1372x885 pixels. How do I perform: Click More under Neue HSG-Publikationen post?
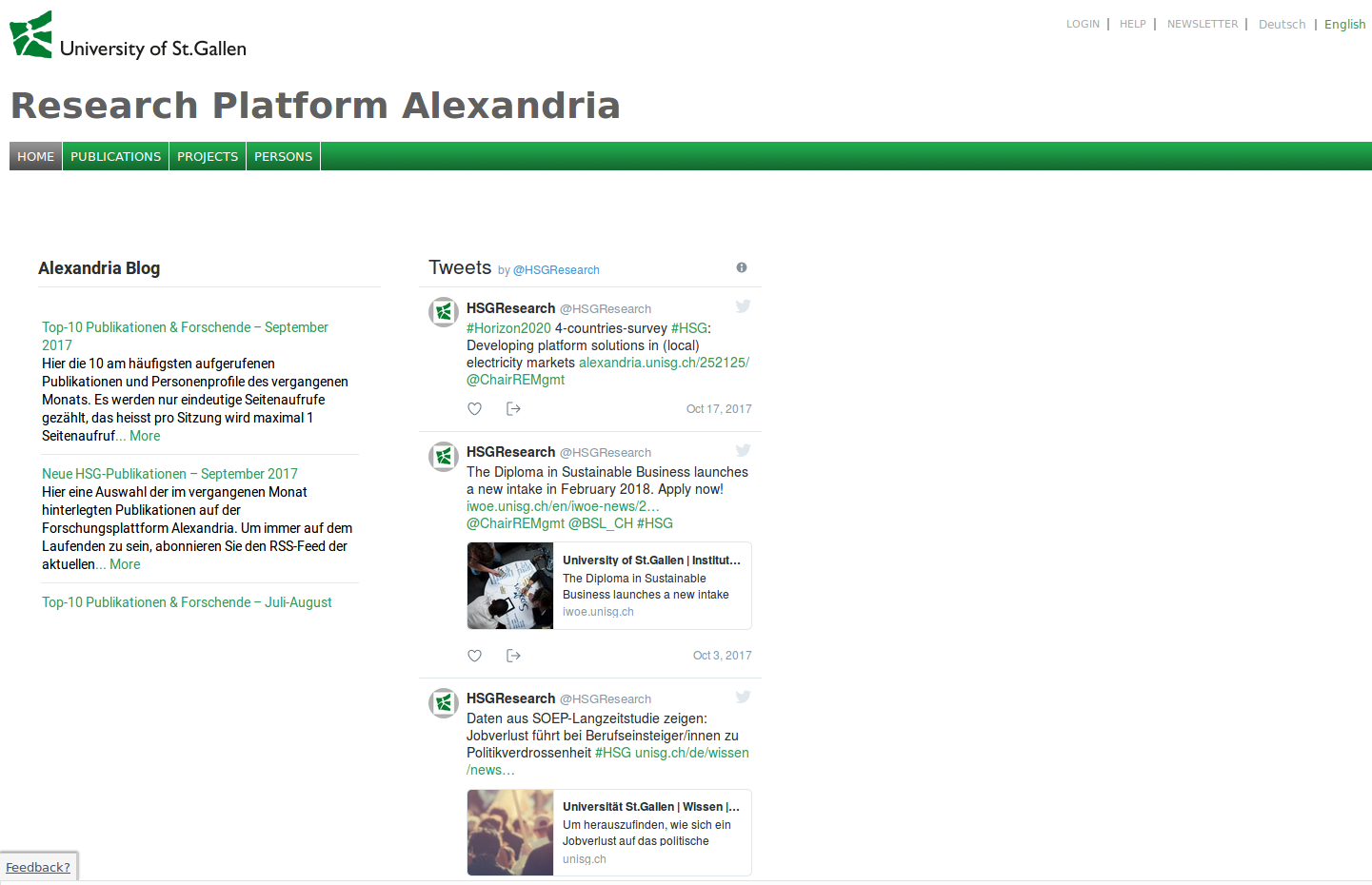[125, 564]
